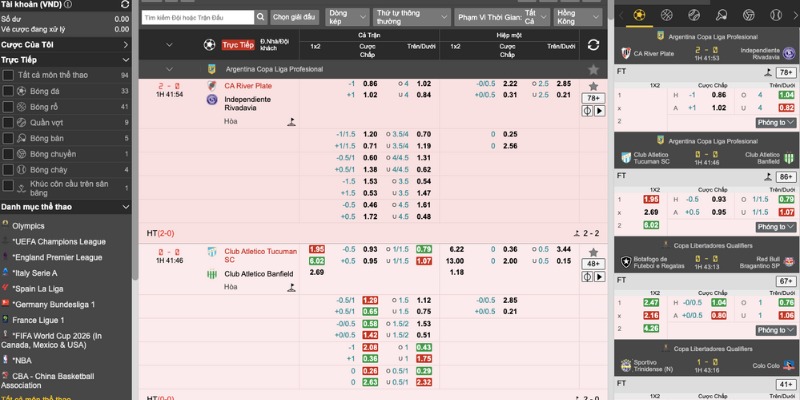Select the volleyball tab in right panel
Screen dimensions: 800x400
749,15
